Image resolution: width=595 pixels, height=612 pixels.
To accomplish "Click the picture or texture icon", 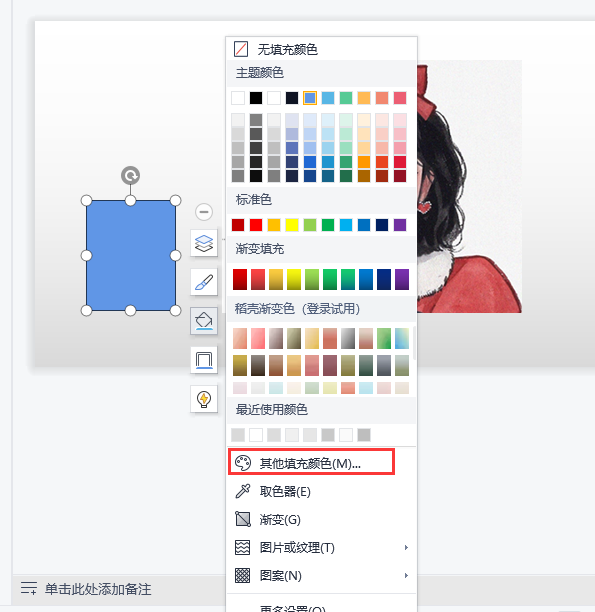I will pos(242,547).
